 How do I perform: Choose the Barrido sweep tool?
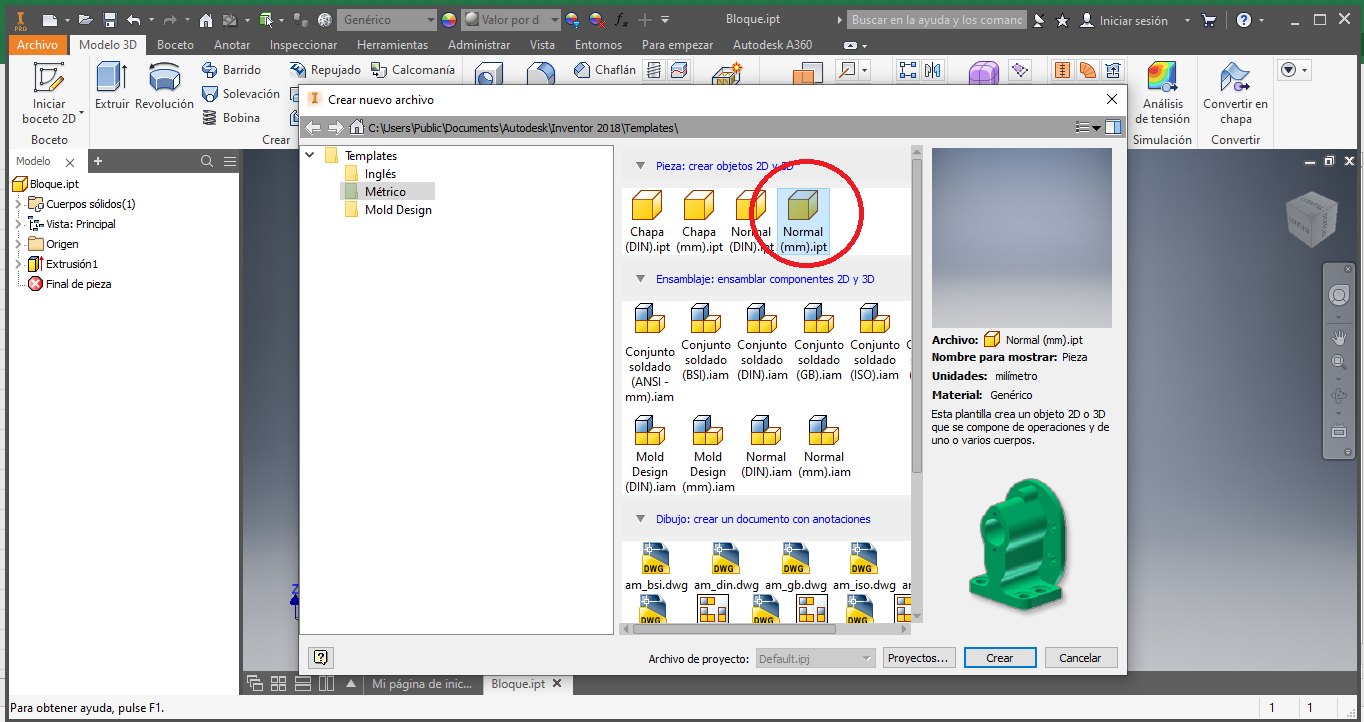point(231,70)
